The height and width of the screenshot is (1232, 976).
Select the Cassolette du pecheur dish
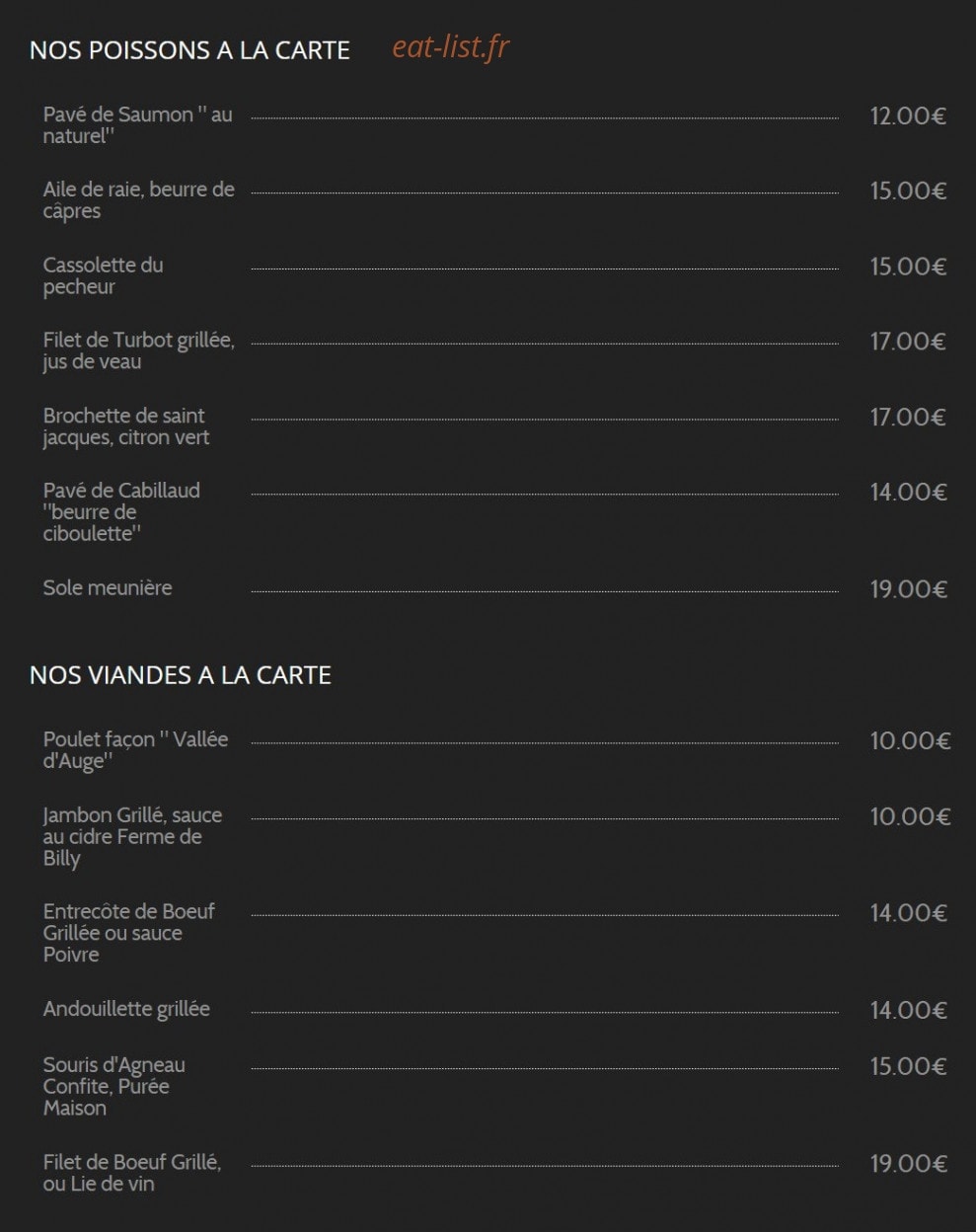click(104, 275)
